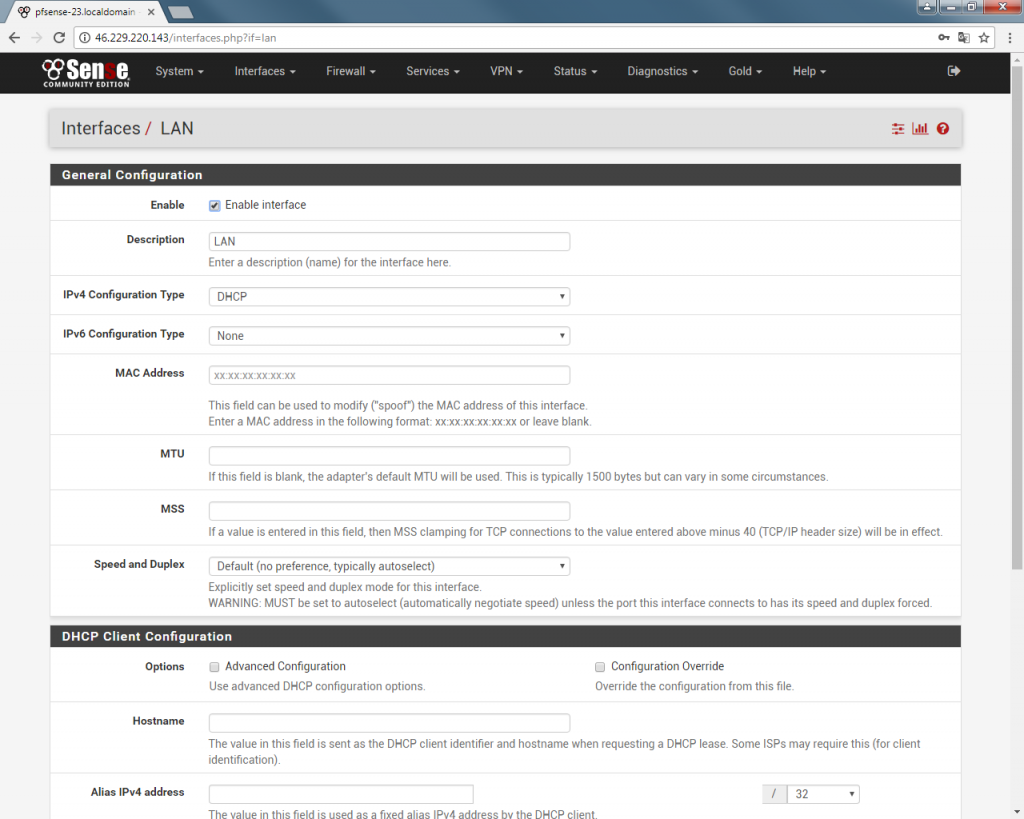Viewport: 1024px width, 819px height.
Task: Open the Status menu
Action: 575,71
